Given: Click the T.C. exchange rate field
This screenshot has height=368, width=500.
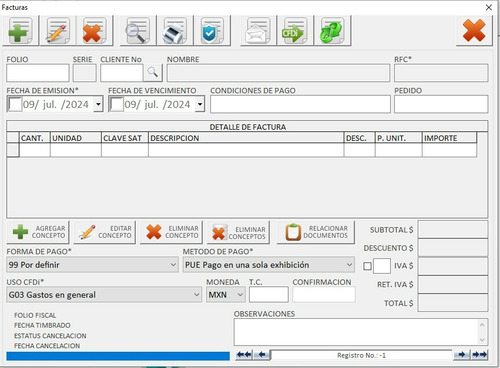Looking at the screenshot, I should click(x=269, y=295).
